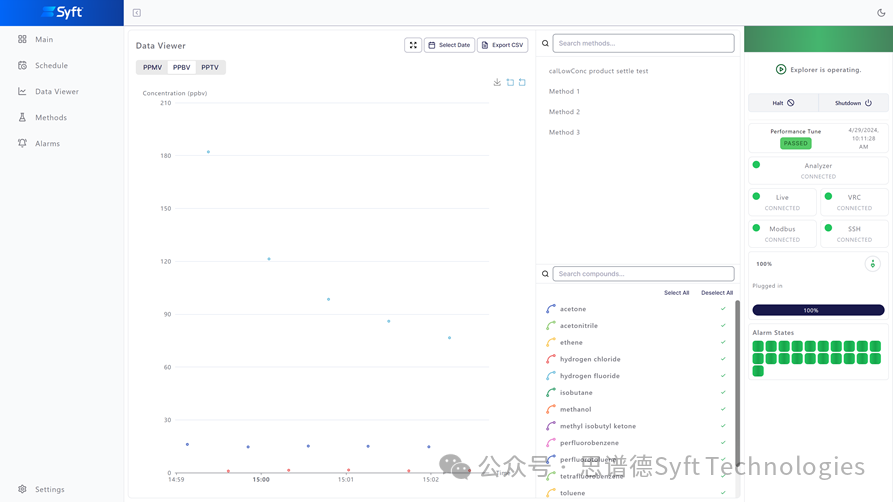The height and width of the screenshot is (502, 893).
Task: Toggle ethene checkmark
Action: 723,342
